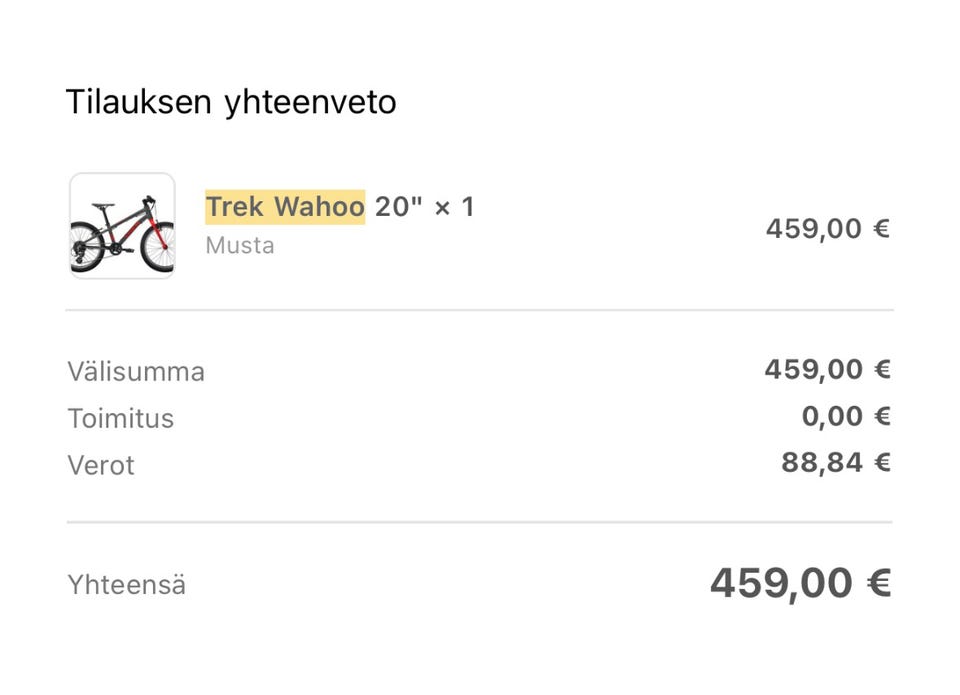The width and height of the screenshot is (960, 695).
Task: Click the "Verot" label
Action: pos(101,465)
